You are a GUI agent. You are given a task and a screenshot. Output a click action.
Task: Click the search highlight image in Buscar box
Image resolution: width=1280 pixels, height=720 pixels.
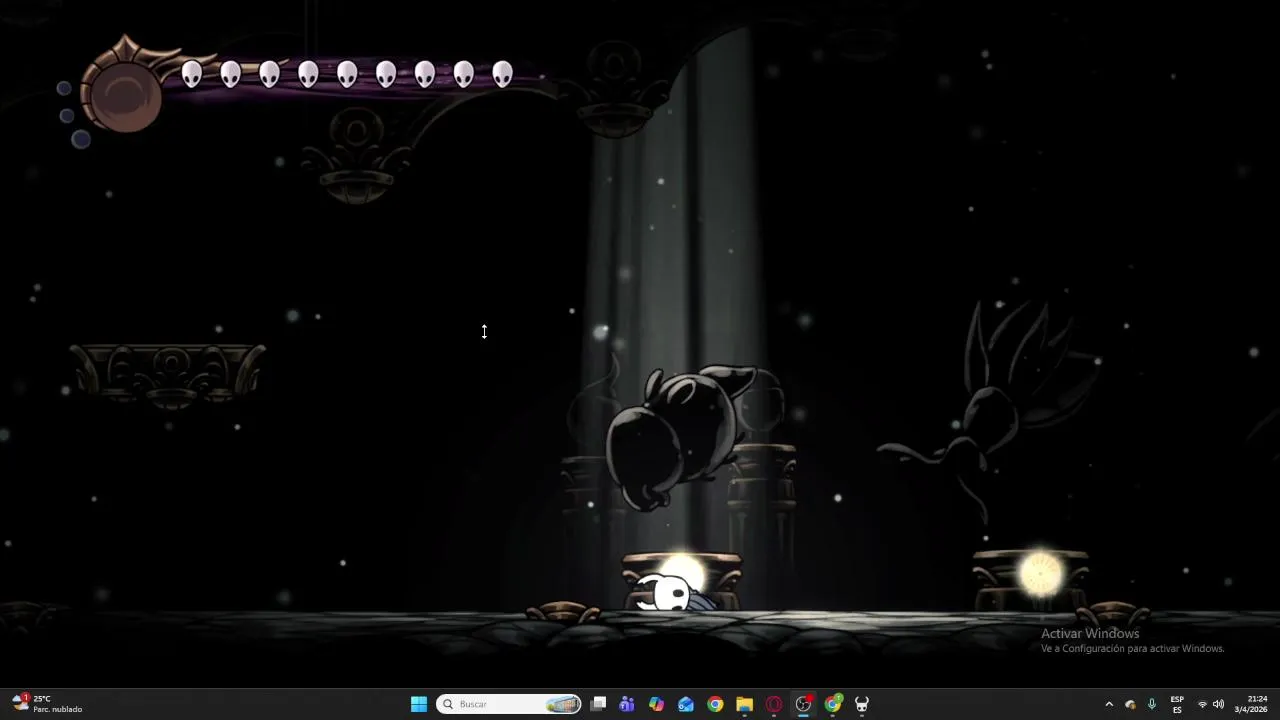564,704
